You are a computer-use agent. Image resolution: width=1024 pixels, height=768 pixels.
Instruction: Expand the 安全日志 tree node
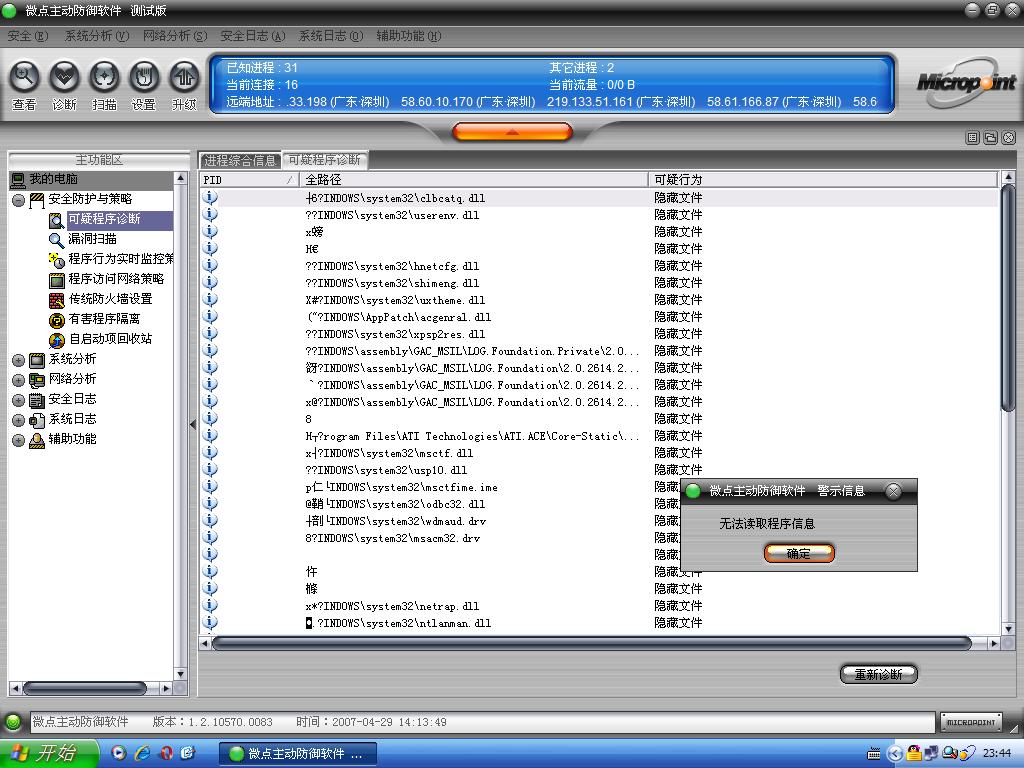coord(18,400)
